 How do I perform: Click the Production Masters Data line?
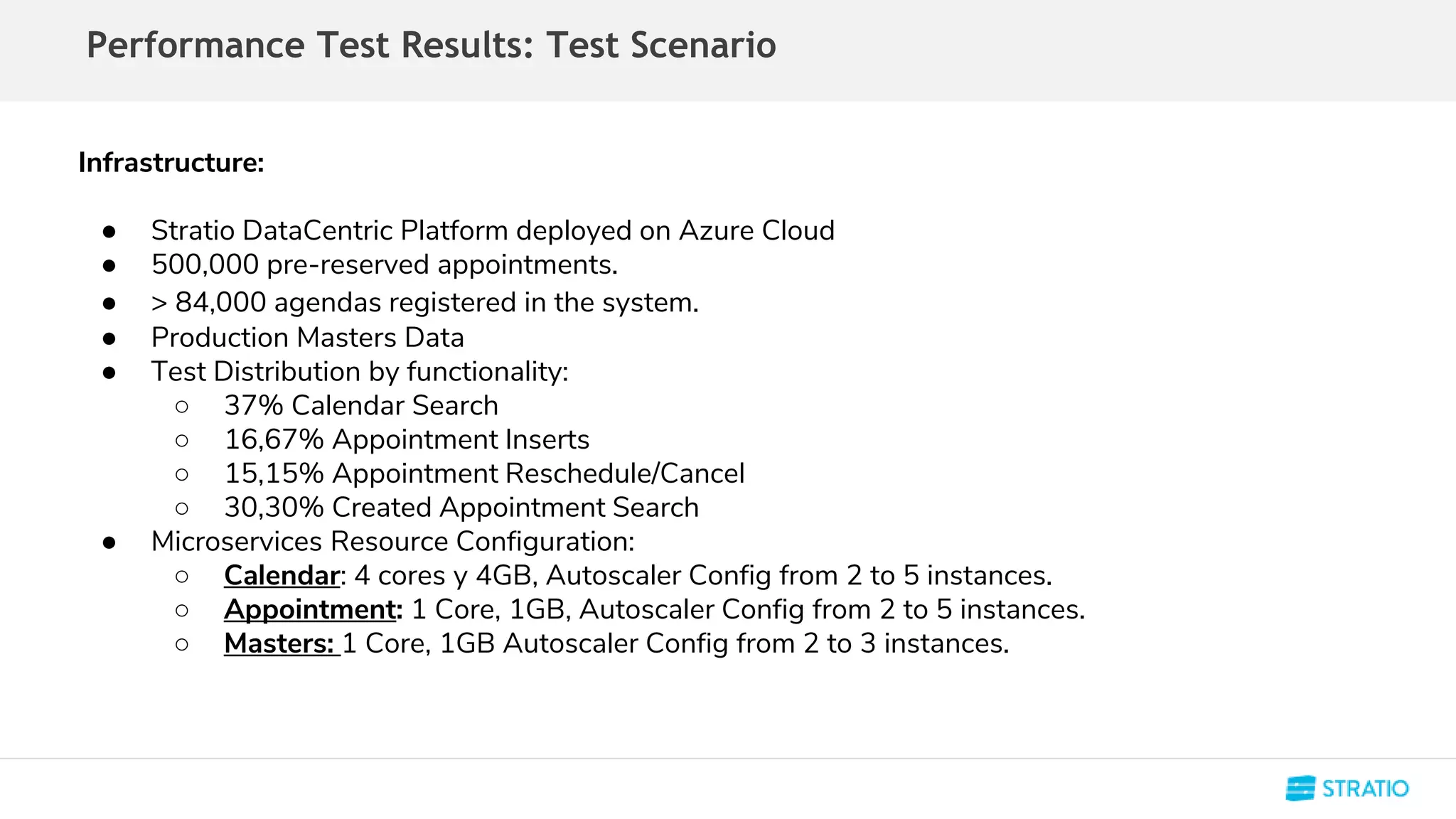pos(307,338)
